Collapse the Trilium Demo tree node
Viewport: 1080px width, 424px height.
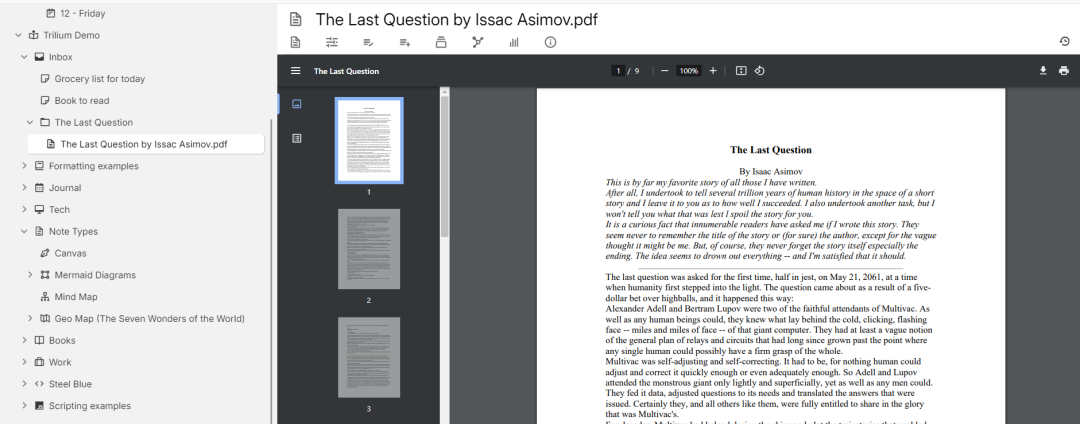tap(19, 35)
